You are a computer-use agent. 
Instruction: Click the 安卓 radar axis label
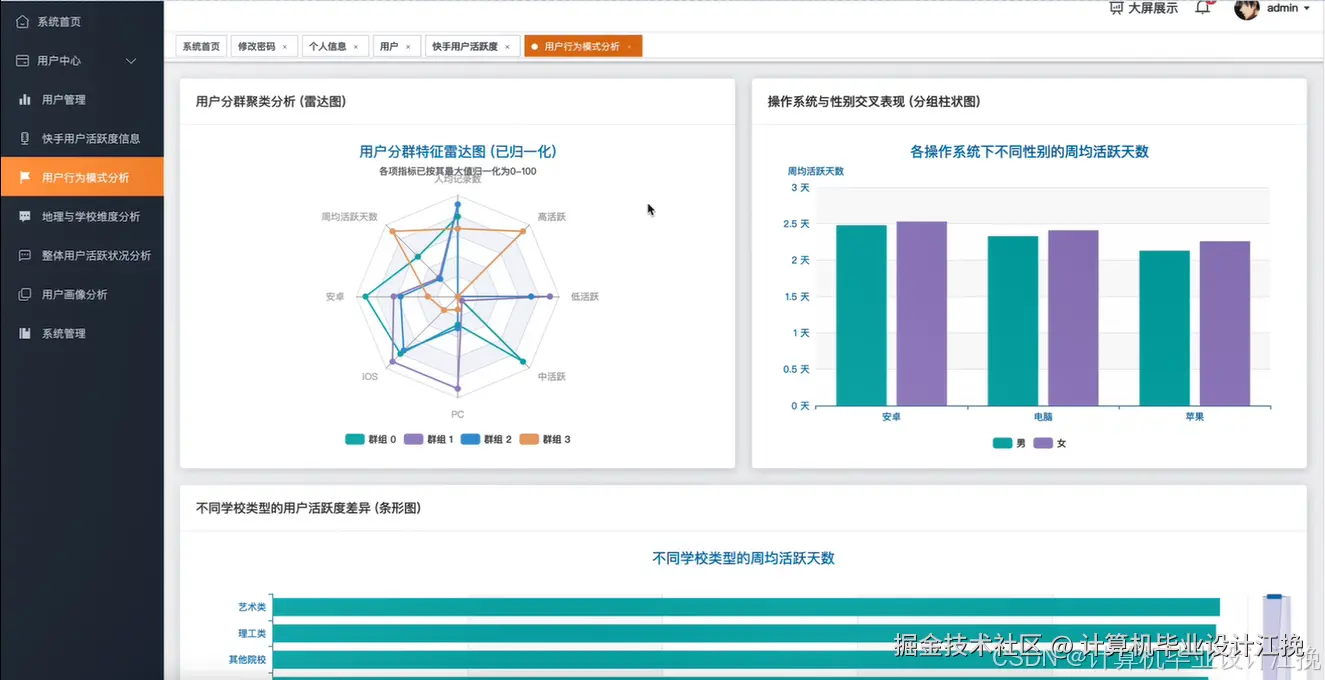[x=335, y=297]
